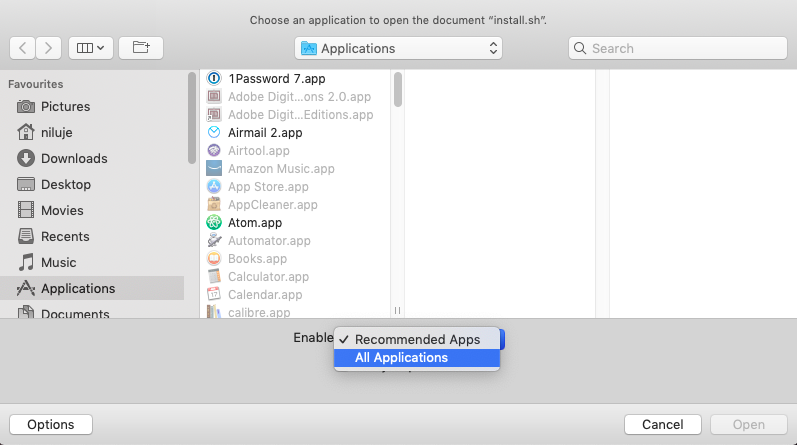The image size is (797, 445).
Task: Select Applications in the sidebar
Action: [x=92, y=288]
